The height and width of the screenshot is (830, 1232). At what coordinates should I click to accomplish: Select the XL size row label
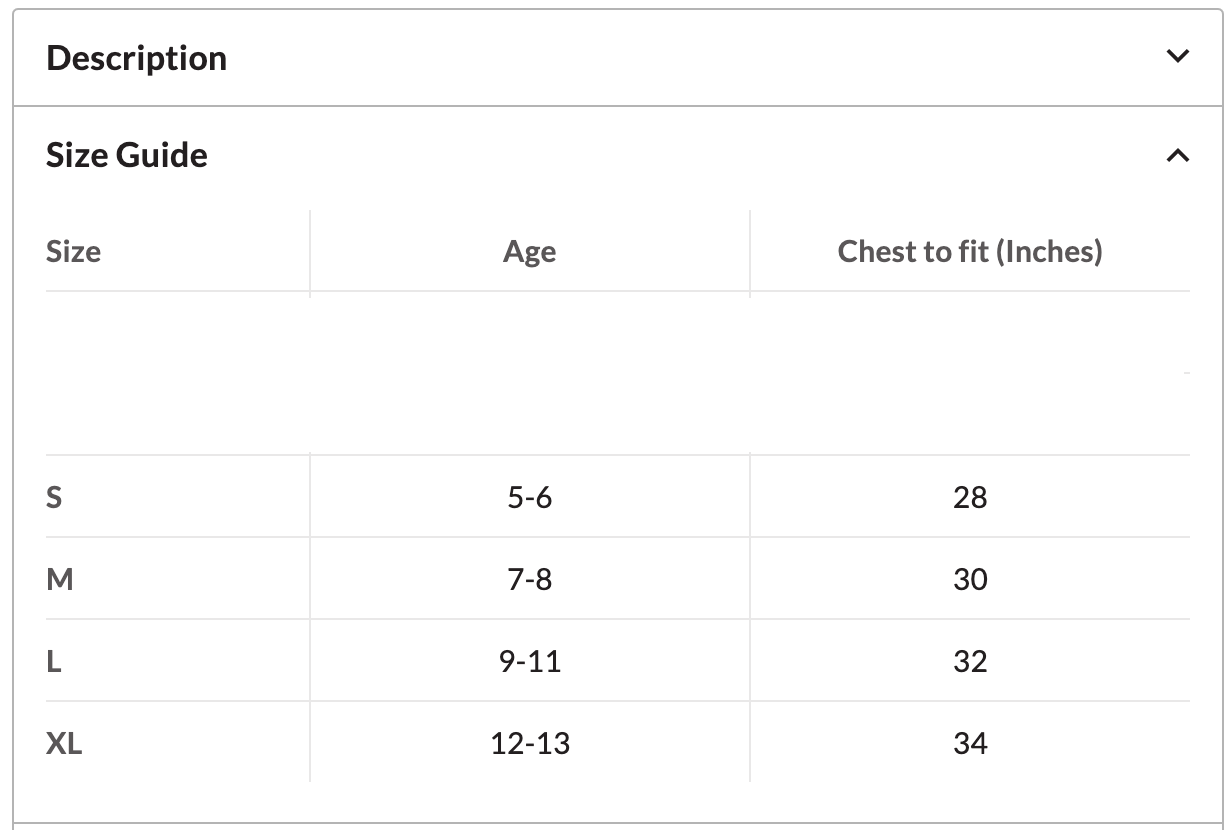(64, 743)
